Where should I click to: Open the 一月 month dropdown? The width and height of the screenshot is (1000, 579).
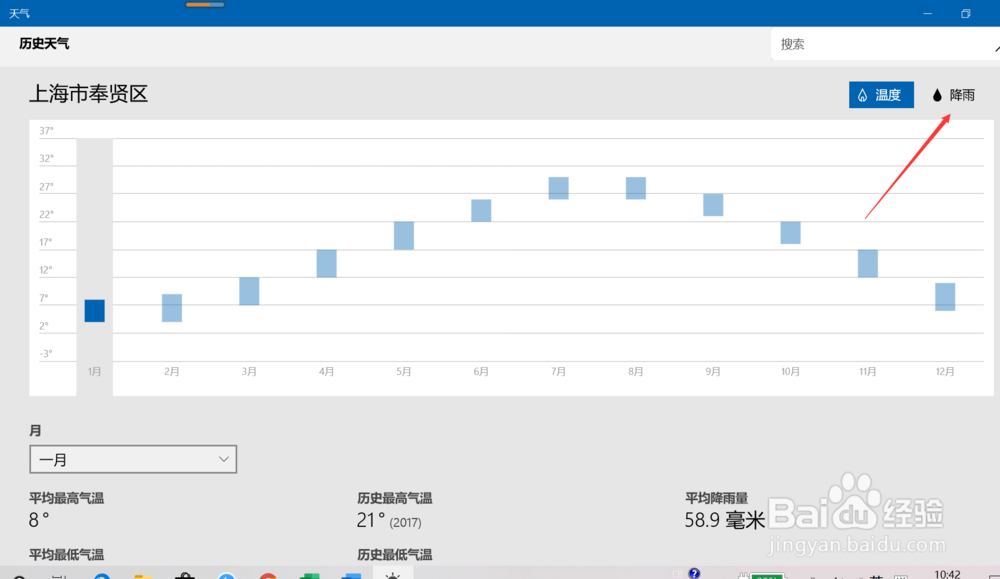133,458
